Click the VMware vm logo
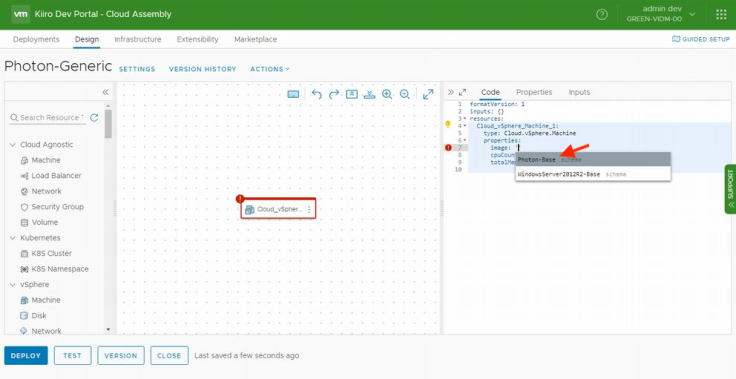This screenshot has width=736, height=379. (21, 14)
